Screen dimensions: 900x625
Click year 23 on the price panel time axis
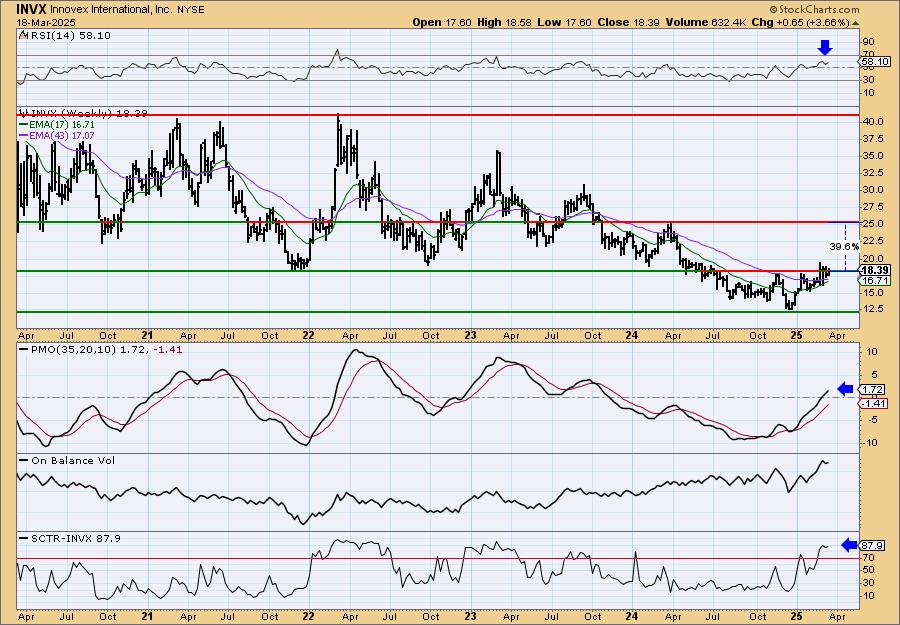[471, 335]
